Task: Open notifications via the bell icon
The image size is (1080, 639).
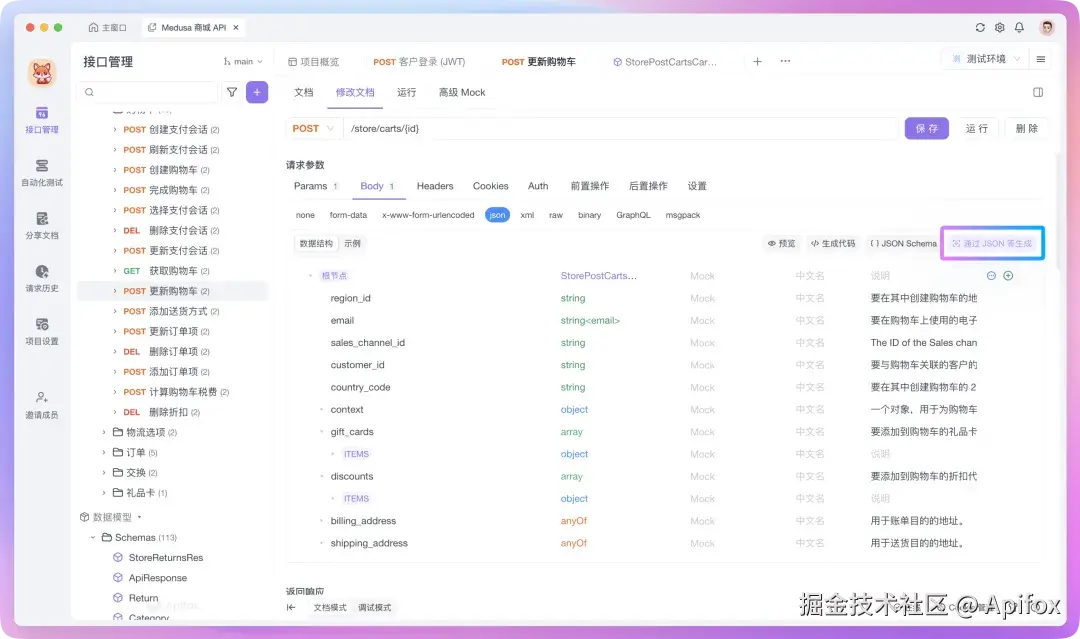Action: tap(1019, 28)
